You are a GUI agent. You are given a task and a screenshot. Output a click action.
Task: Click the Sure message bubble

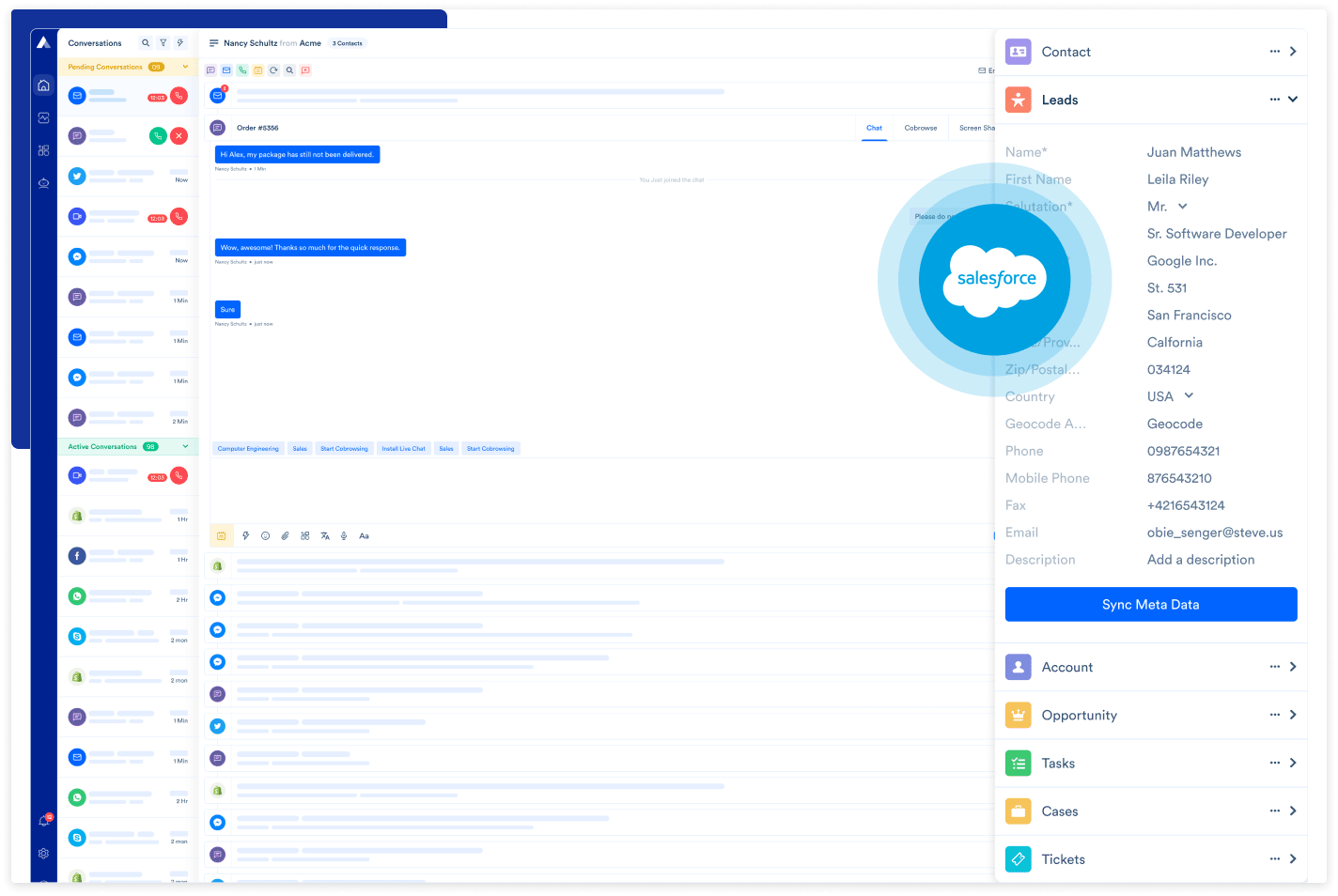tap(227, 309)
